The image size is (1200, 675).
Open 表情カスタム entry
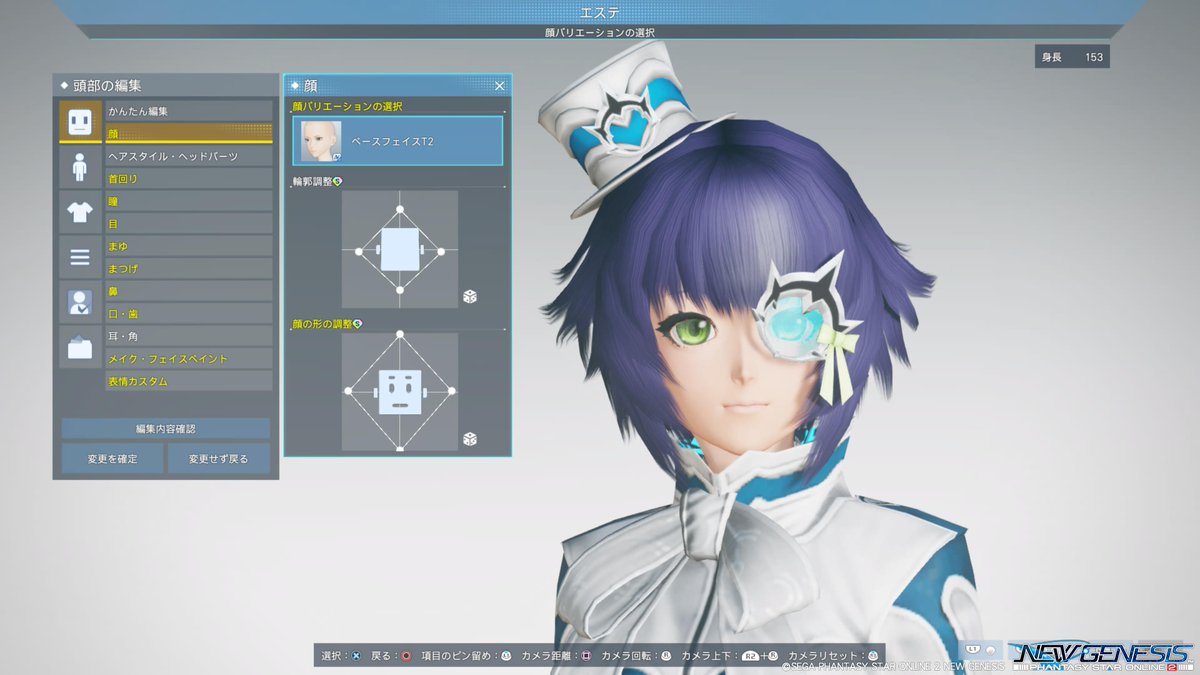click(x=189, y=381)
